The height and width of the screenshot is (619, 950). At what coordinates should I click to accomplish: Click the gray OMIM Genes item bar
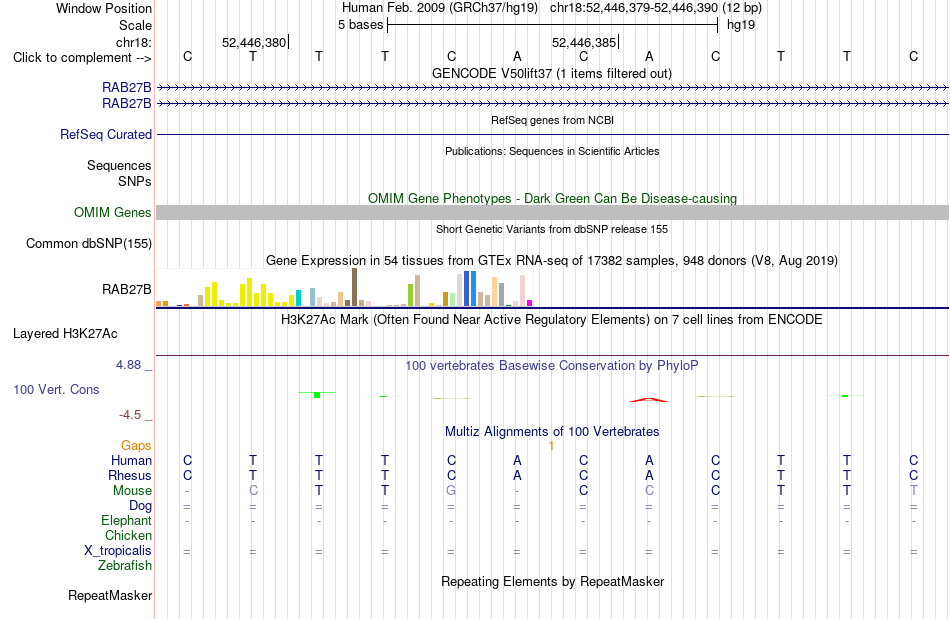[552, 213]
